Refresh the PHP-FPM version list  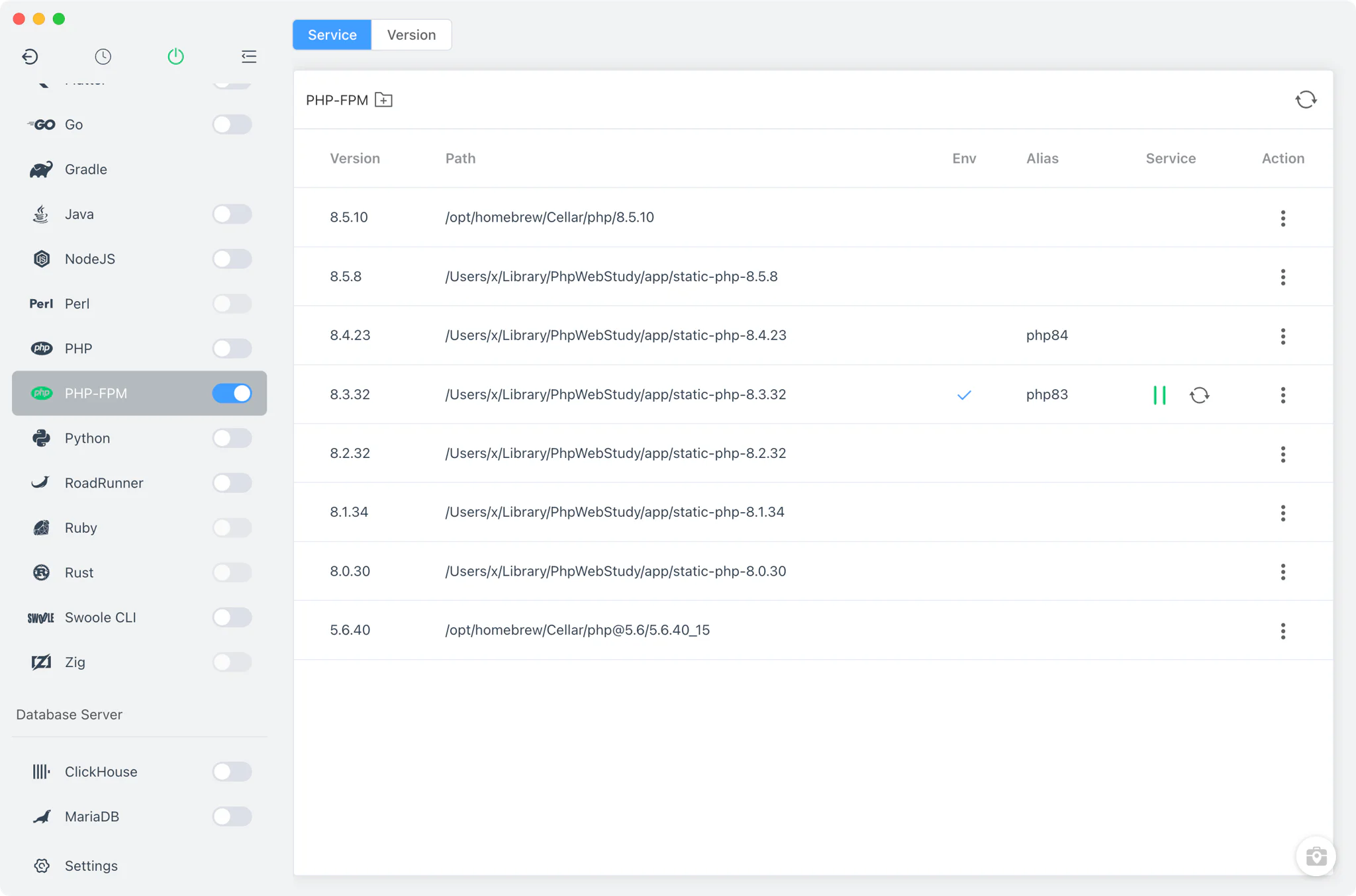coord(1306,100)
